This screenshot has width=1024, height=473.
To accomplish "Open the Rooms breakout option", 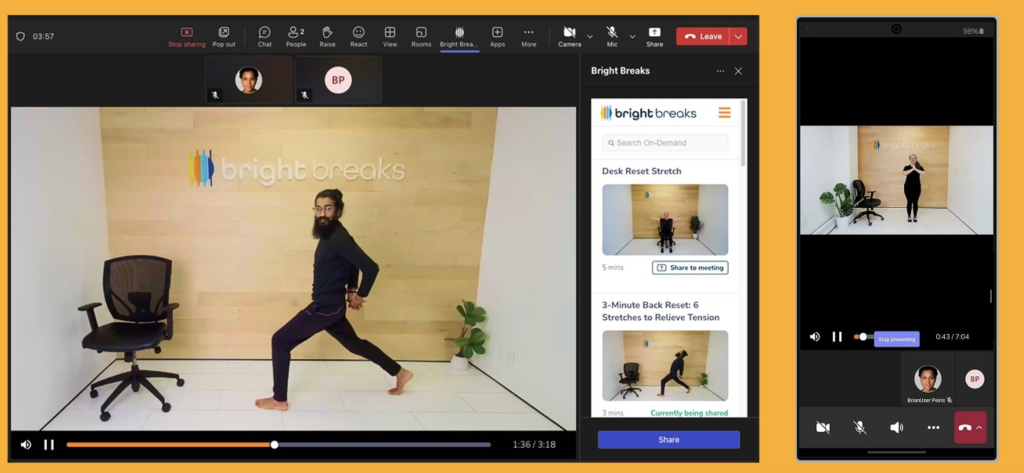I will click(x=421, y=36).
